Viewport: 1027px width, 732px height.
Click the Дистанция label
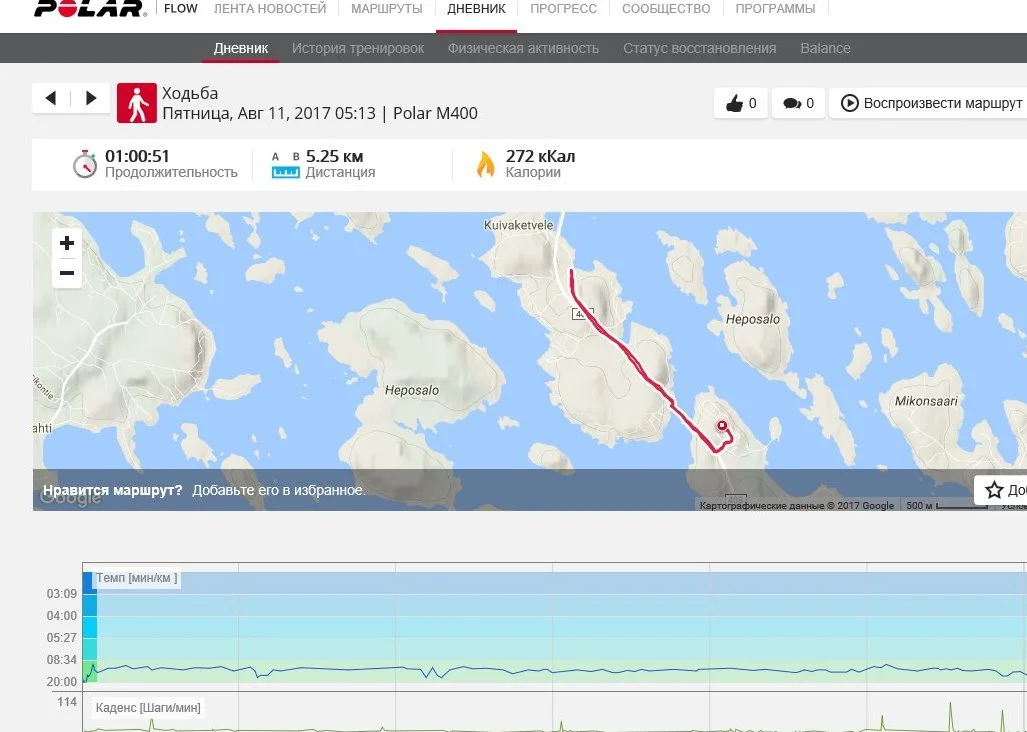pos(341,172)
